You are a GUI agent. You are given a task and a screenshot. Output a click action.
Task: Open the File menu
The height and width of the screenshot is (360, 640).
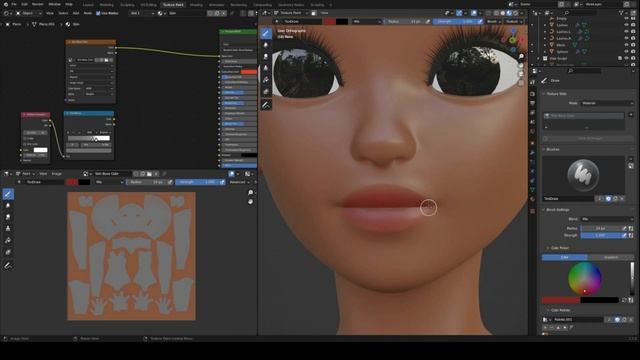tap(14, 4)
